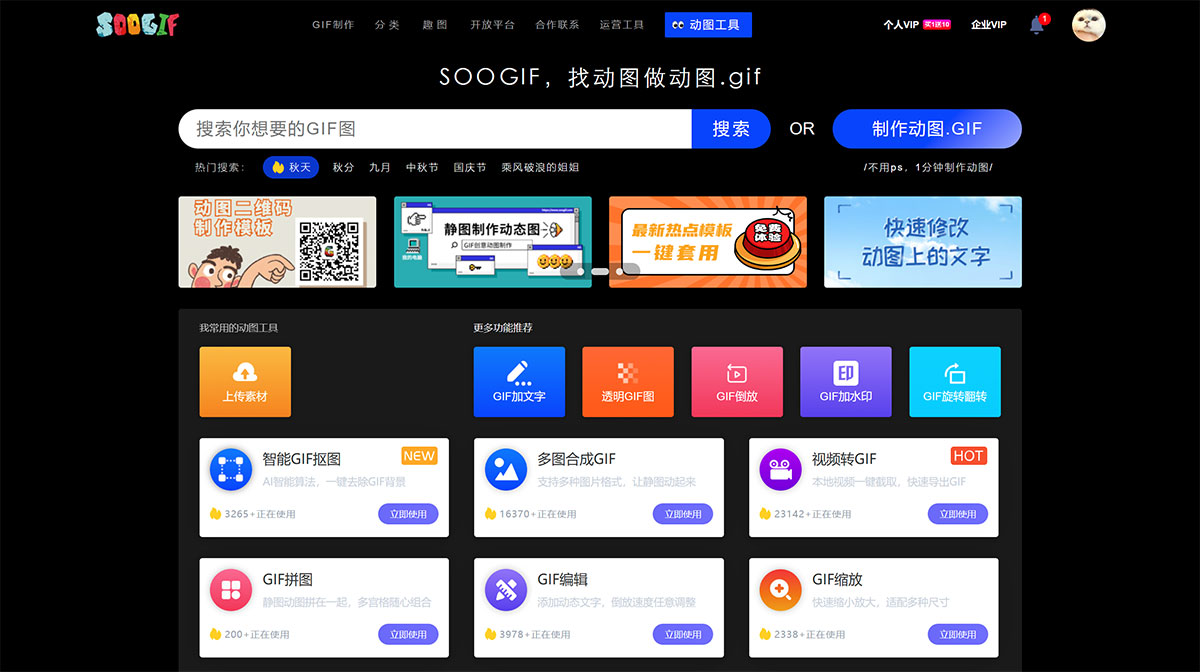The width and height of the screenshot is (1200, 672).
Task: Open the 视频转GIF converter icon
Action: tap(780, 467)
